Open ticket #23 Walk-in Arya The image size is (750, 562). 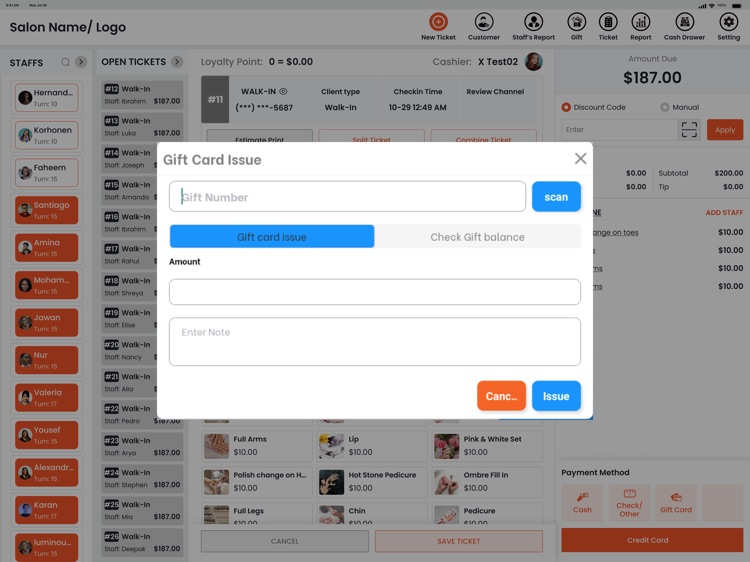[142, 446]
